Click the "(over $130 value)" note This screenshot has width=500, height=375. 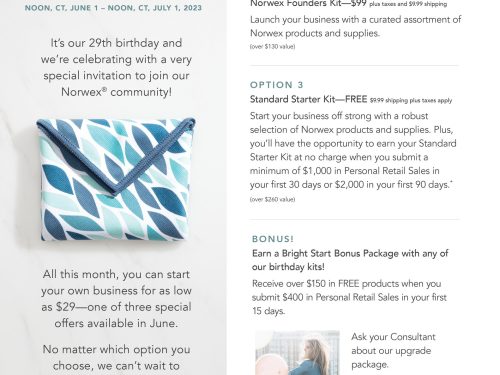(x=272, y=46)
